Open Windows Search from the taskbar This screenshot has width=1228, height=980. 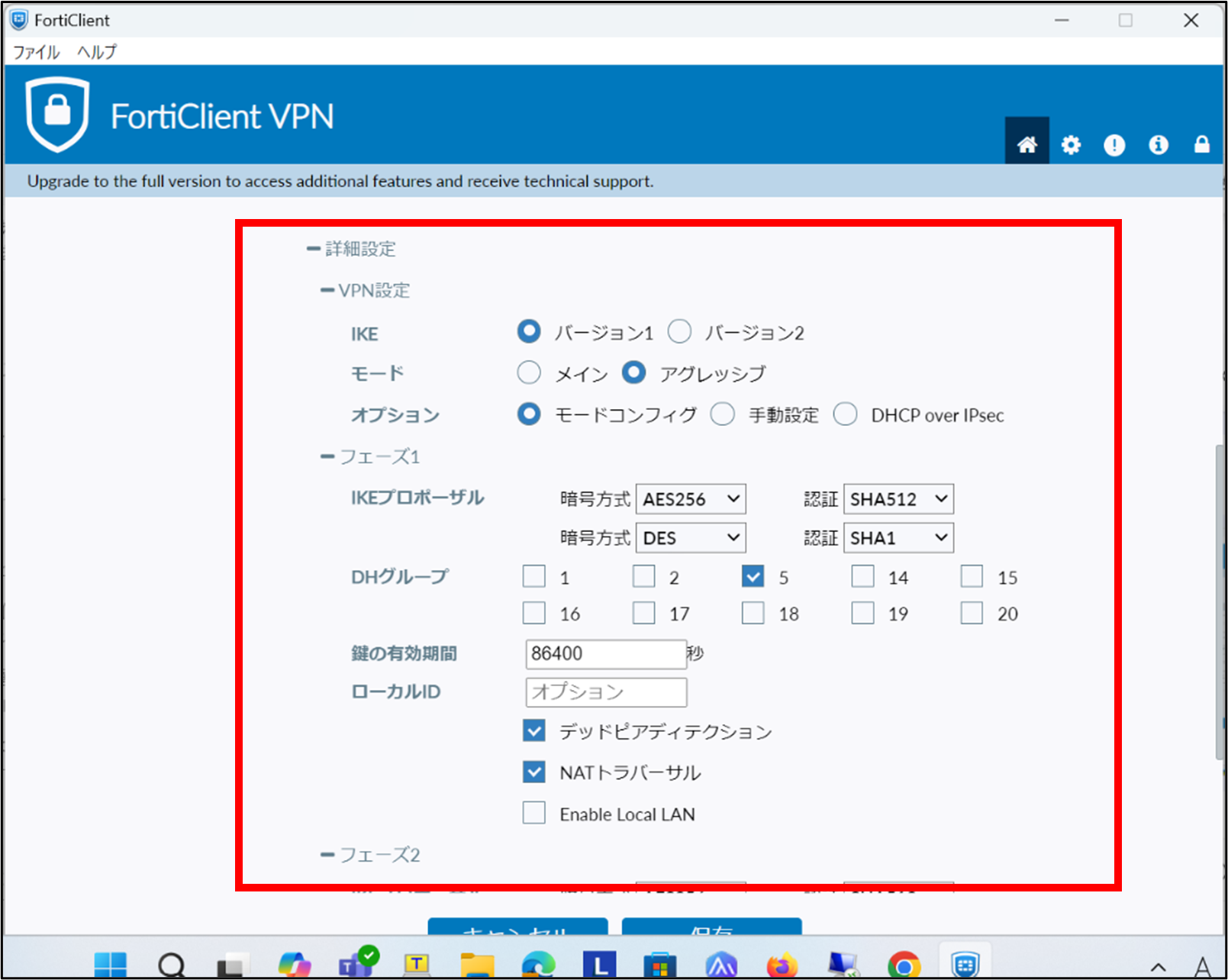pyautogui.click(x=172, y=965)
